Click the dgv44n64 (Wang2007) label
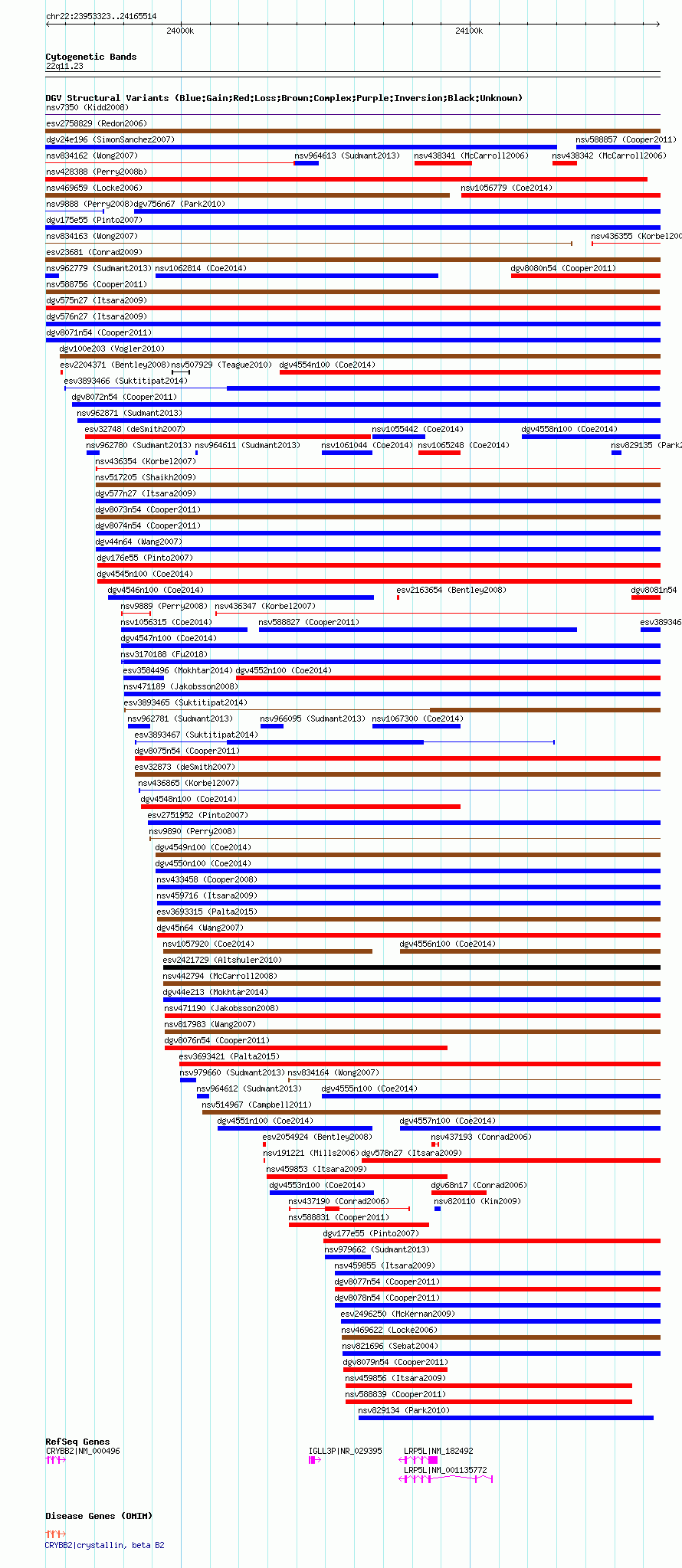This screenshot has height=1568, width=682. (x=139, y=542)
